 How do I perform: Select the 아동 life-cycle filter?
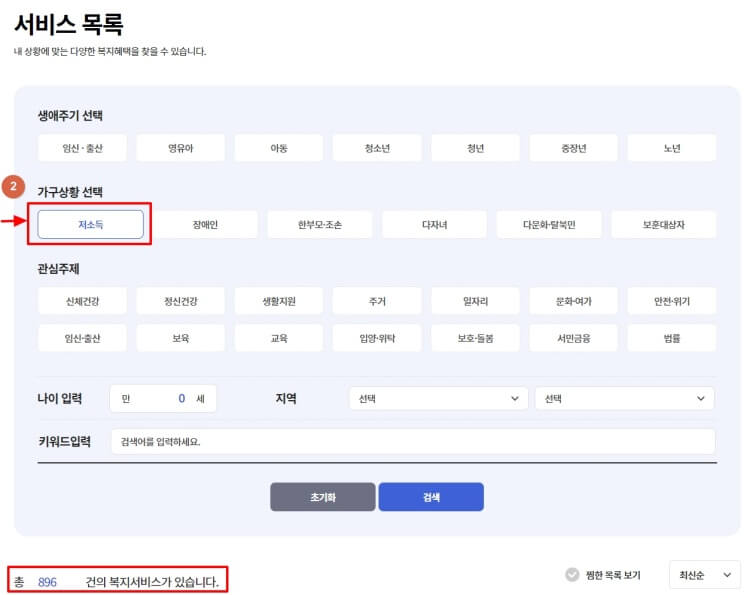pos(279,148)
